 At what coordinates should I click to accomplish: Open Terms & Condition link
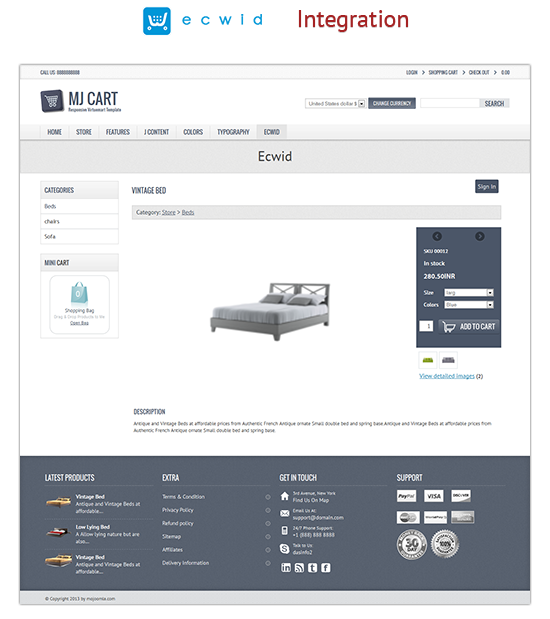(184, 497)
